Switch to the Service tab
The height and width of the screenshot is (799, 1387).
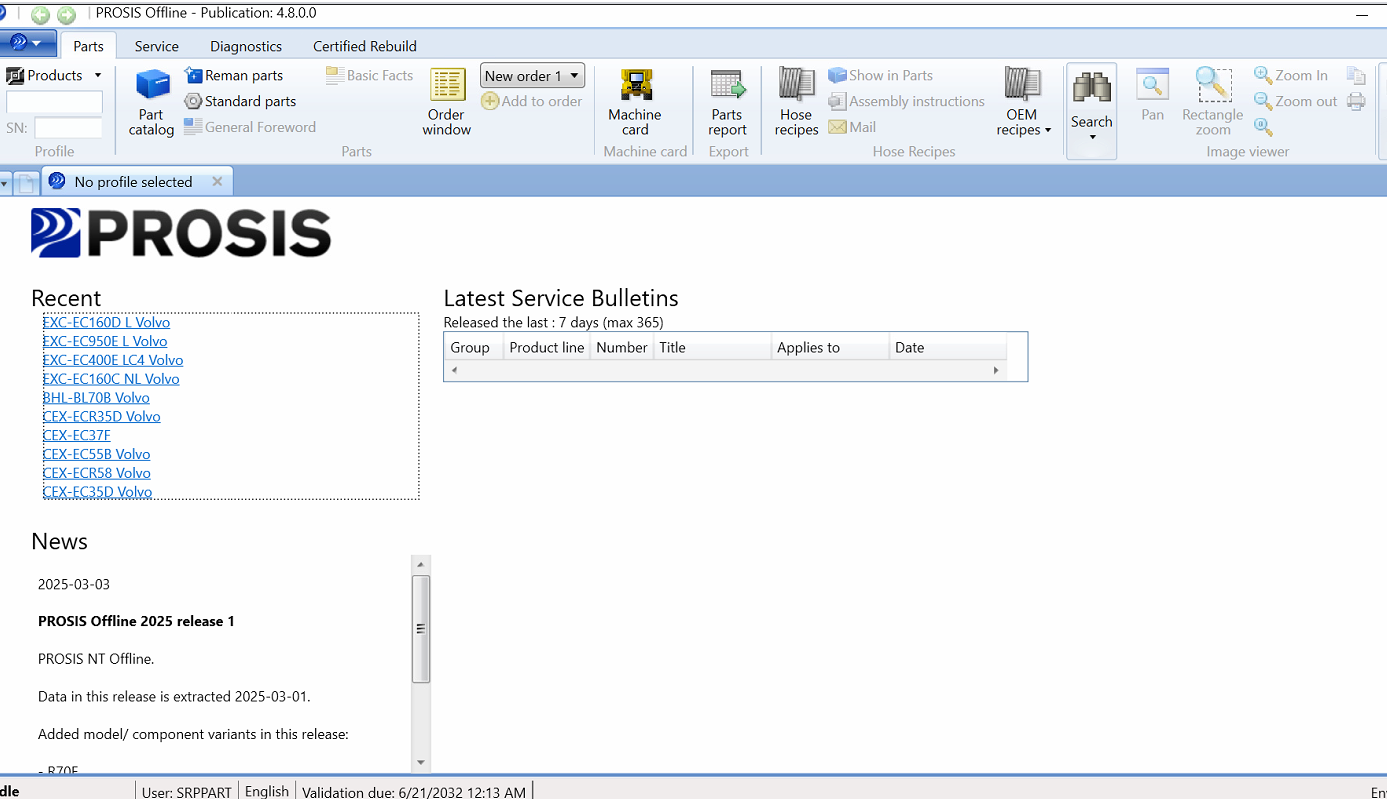click(156, 46)
